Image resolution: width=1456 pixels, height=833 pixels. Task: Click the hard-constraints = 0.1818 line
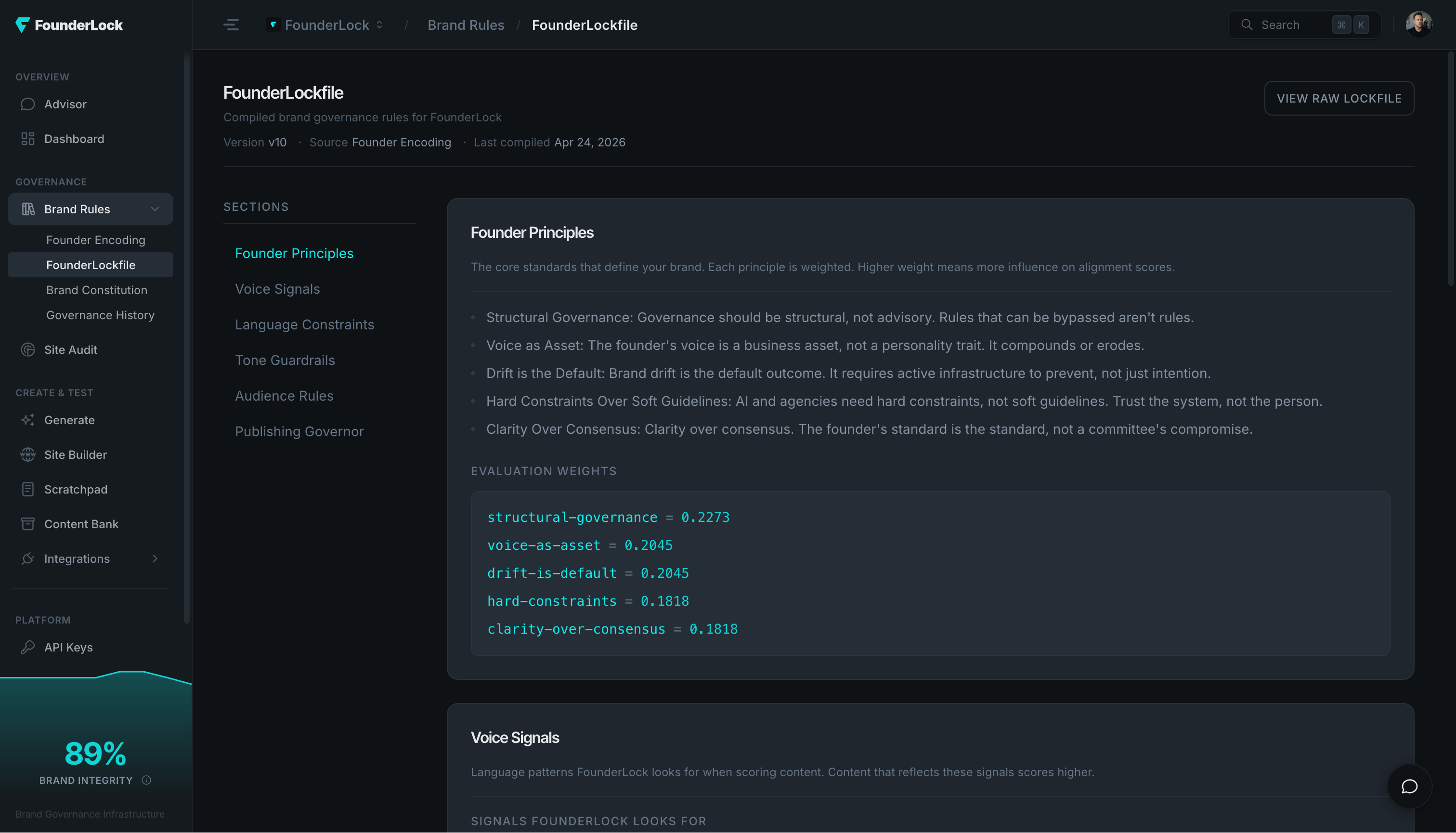click(588, 601)
